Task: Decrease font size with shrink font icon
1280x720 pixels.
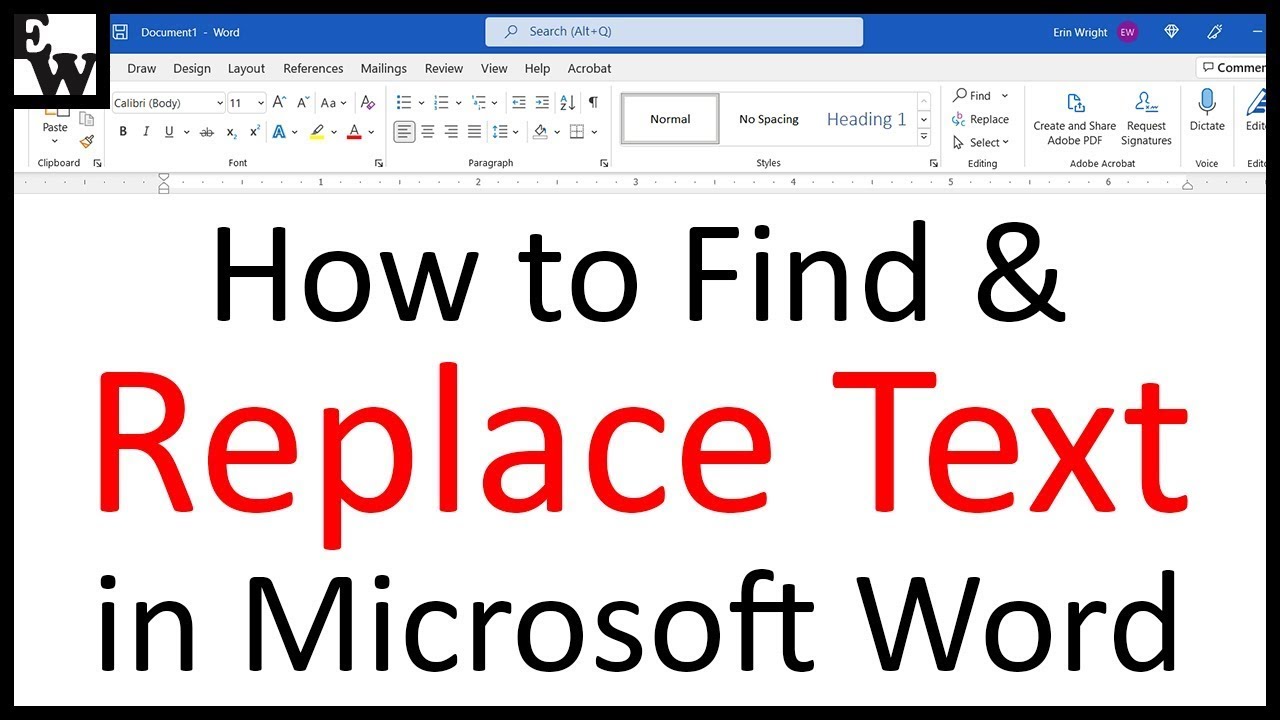Action: tap(302, 103)
